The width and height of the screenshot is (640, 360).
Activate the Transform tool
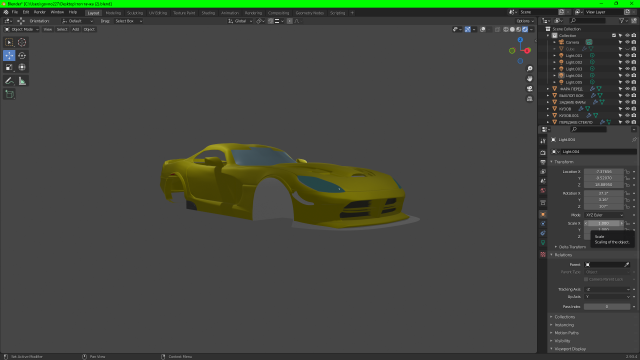click(x=22, y=67)
